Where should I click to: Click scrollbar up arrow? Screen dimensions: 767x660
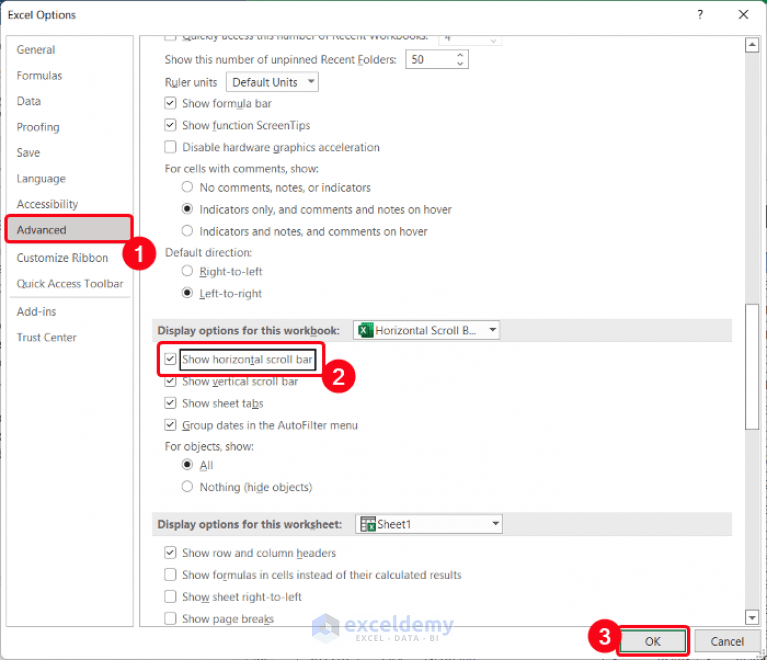coord(752,46)
